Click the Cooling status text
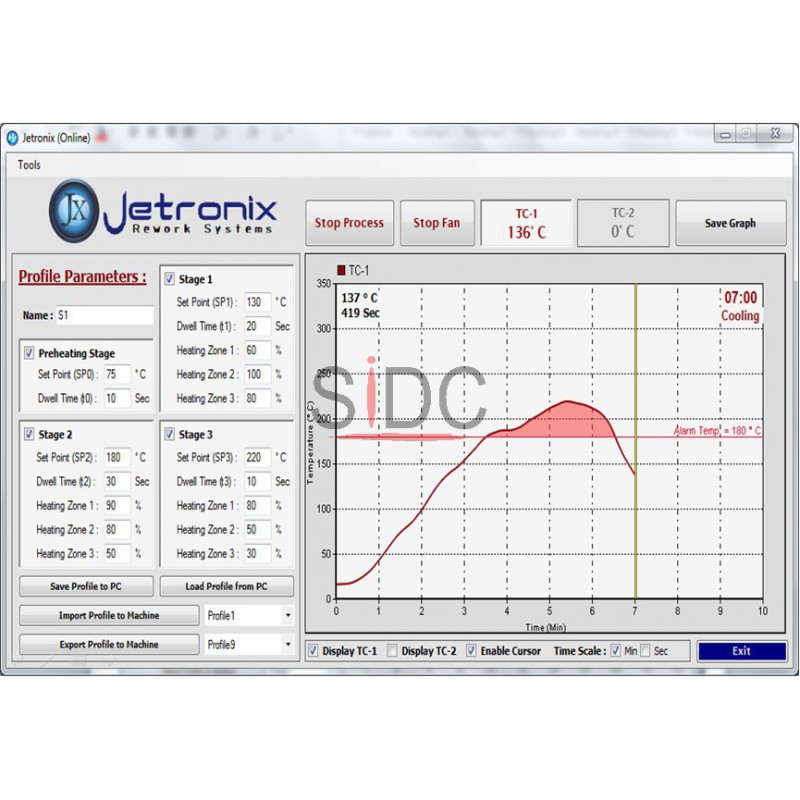Image resolution: width=800 pixels, height=800 pixels. tap(740, 316)
